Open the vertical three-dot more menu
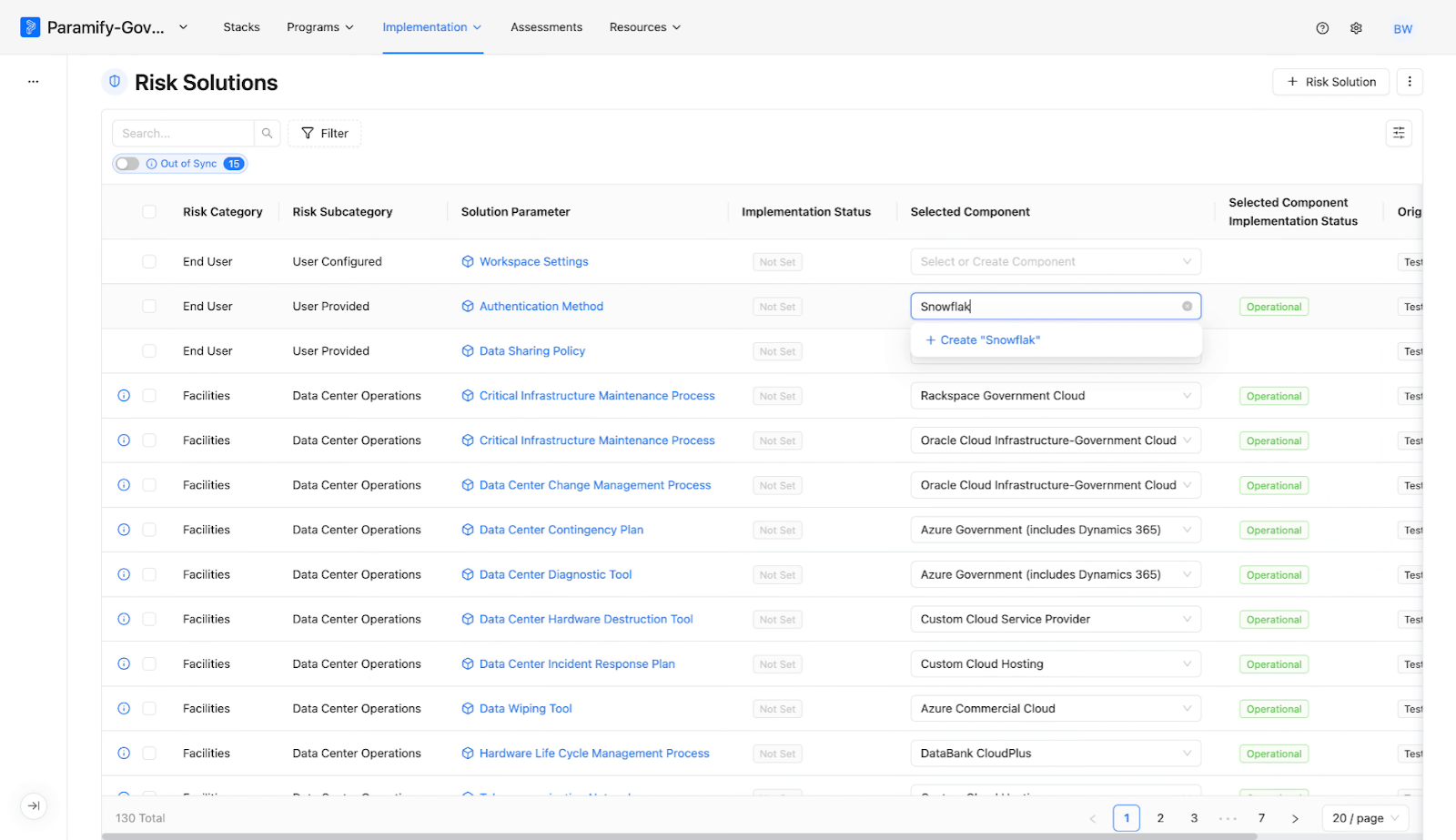This screenshot has width=1456, height=840. click(x=1410, y=82)
